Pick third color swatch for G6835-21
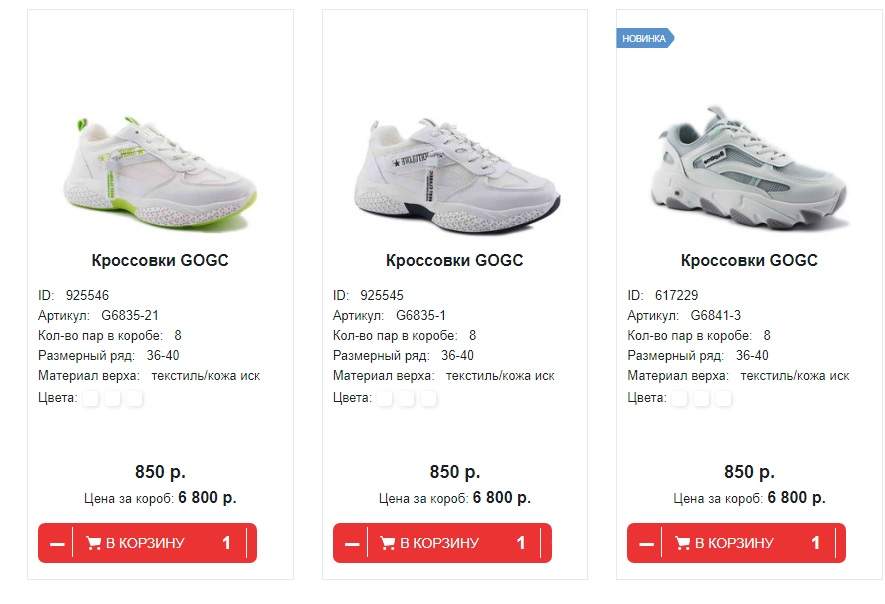 (135, 399)
